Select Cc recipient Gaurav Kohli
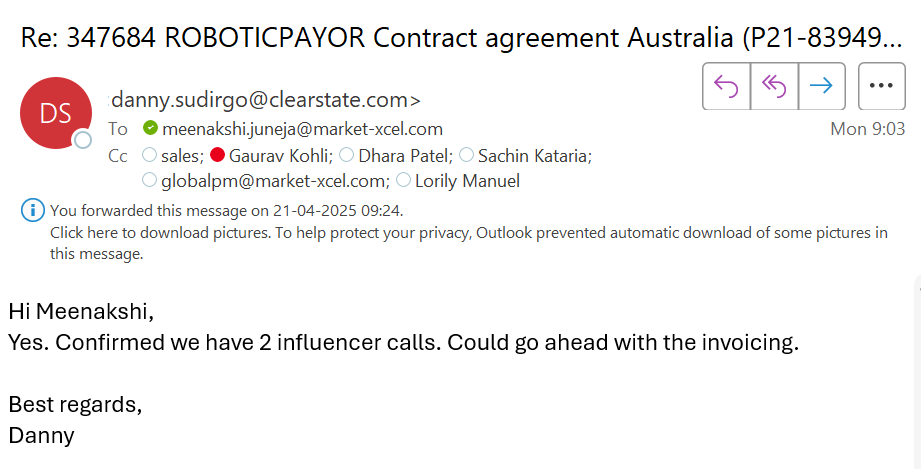Image resolution: width=921 pixels, height=469 pixels. click(281, 156)
